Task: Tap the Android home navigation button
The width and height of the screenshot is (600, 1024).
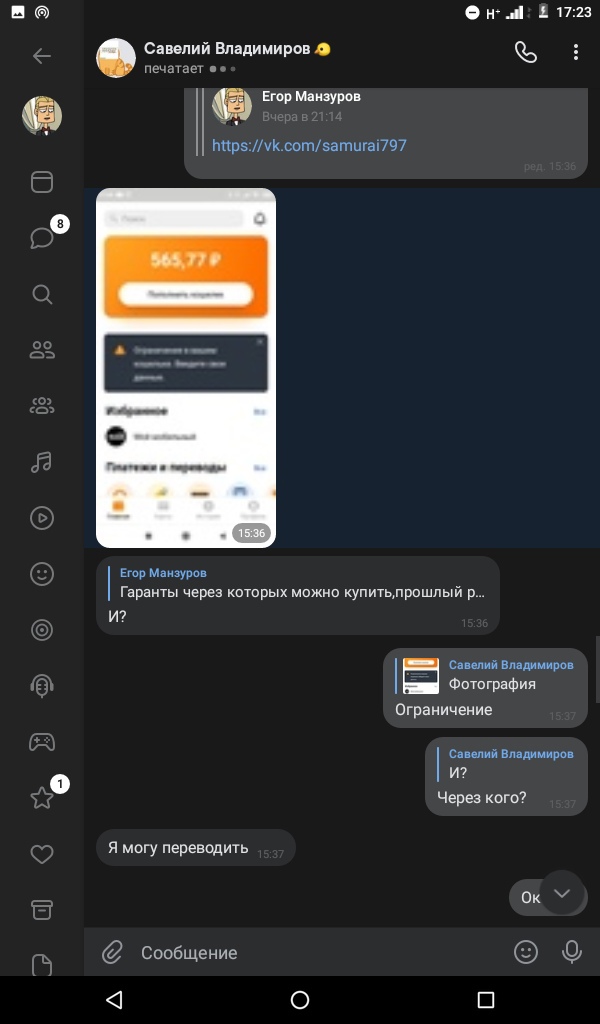Action: tap(300, 999)
